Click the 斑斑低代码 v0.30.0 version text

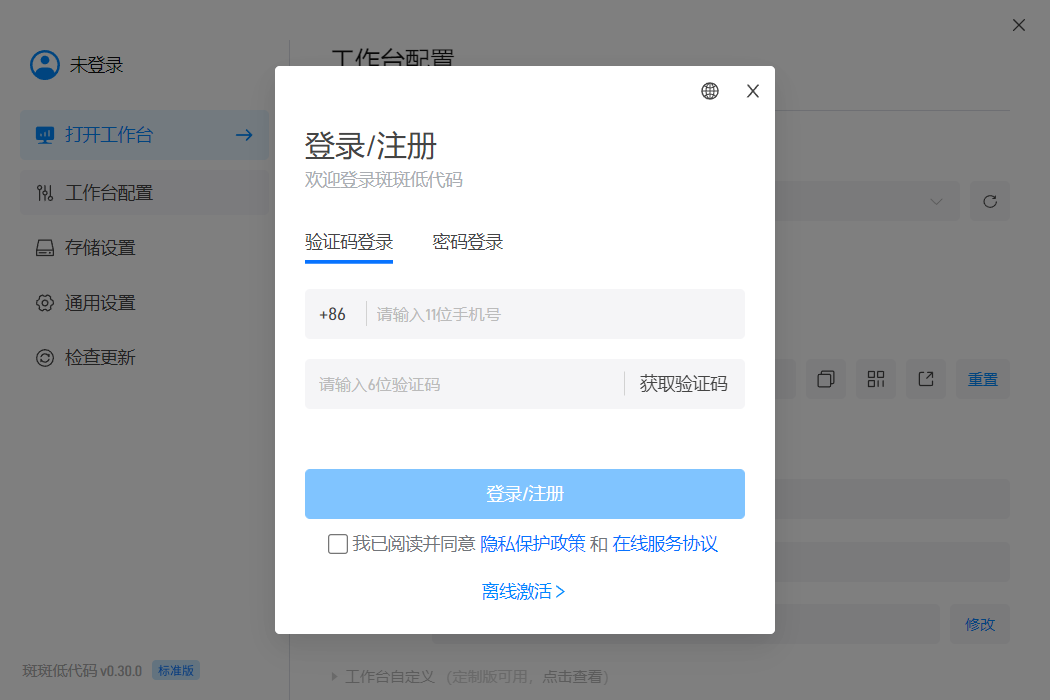point(82,671)
